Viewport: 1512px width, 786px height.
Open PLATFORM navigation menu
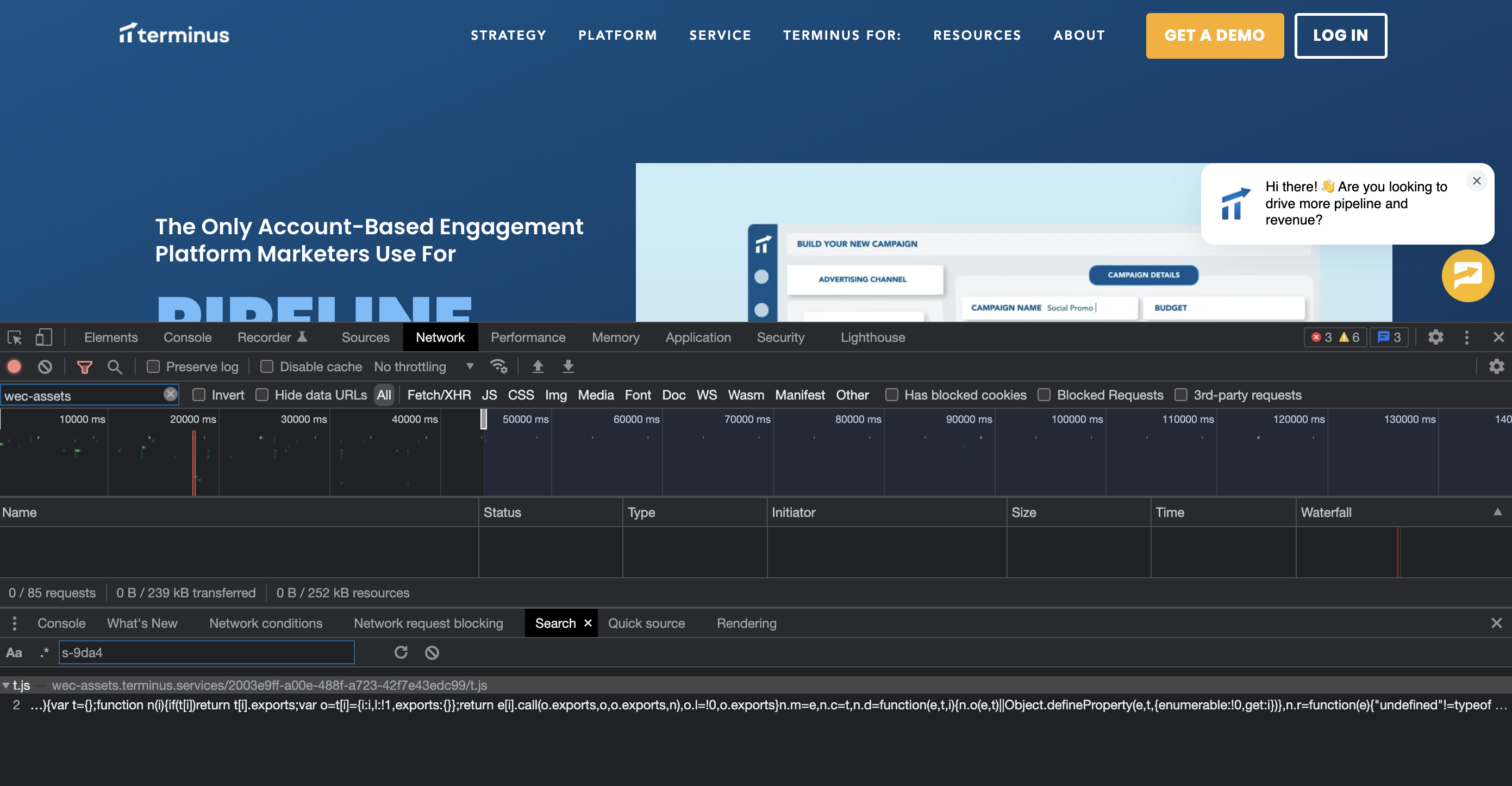tap(617, 35)
